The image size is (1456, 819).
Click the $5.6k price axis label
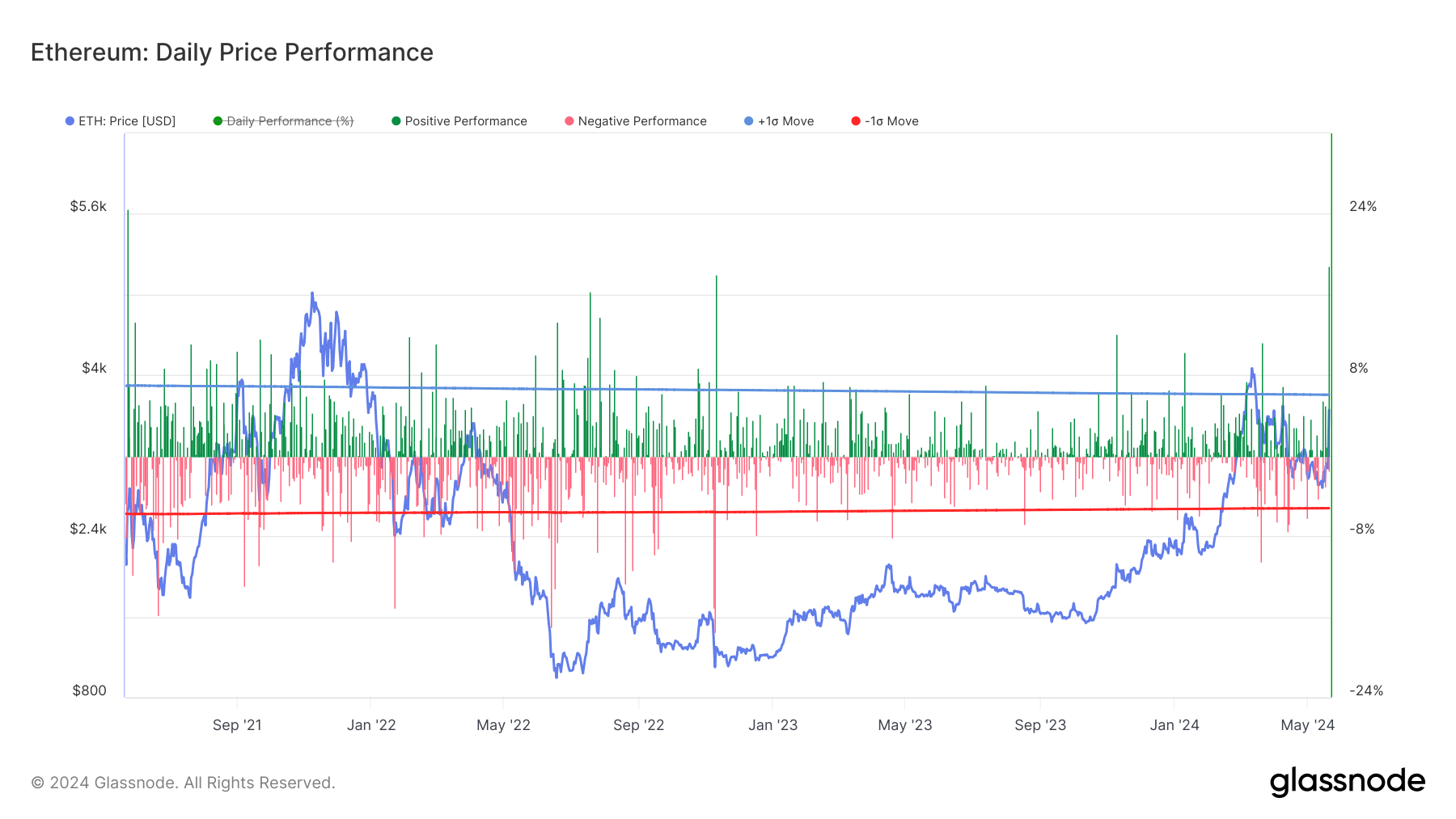point(88,207)
